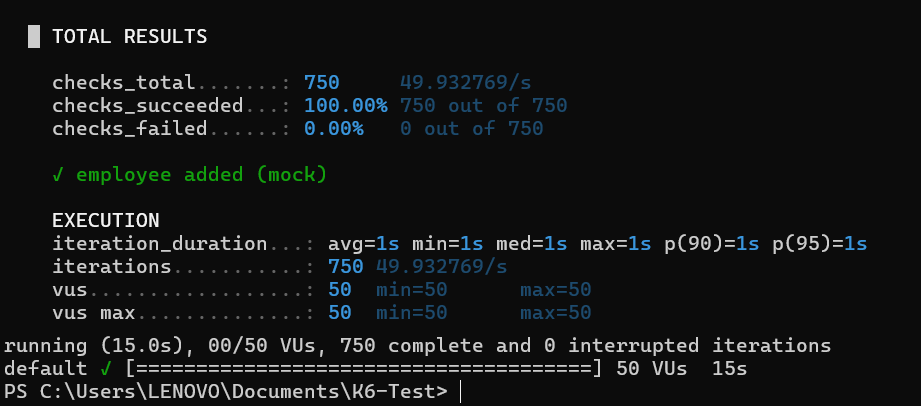
Task: Click the iteration_duration label
Action: (159, 243)
